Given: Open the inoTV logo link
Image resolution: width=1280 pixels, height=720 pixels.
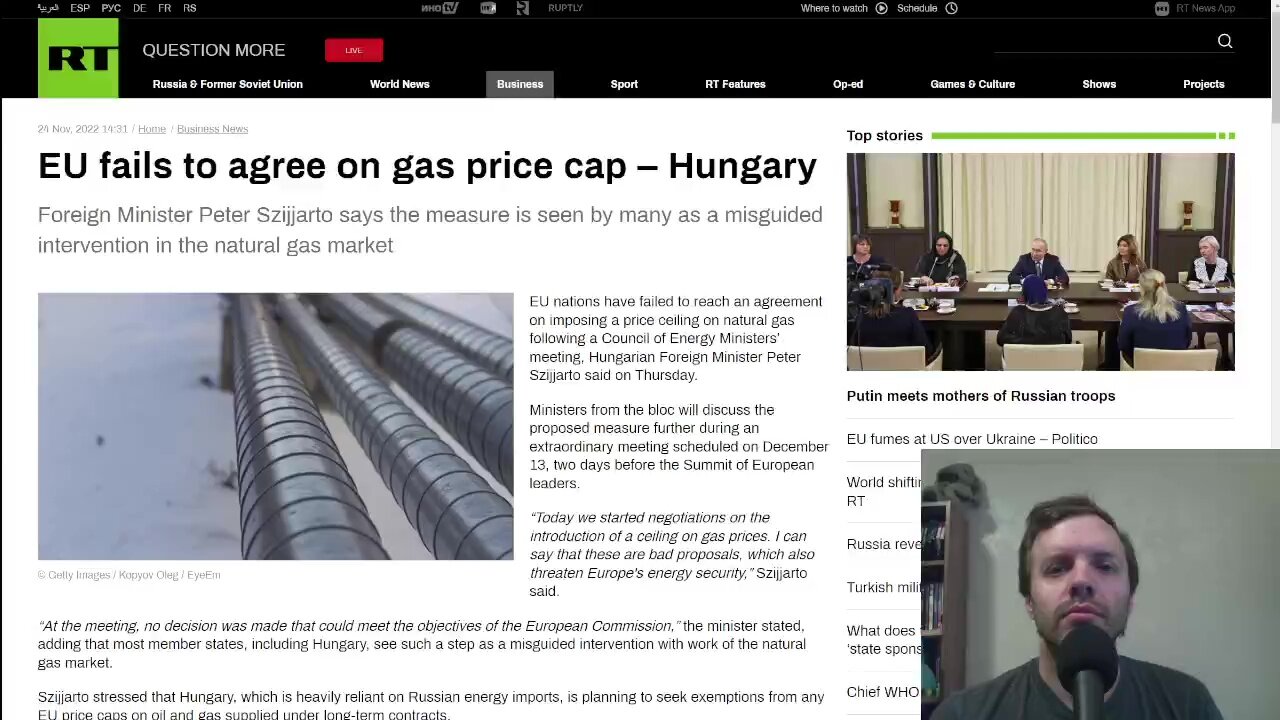Looking at the screenshot, I should tap(439, 8).
